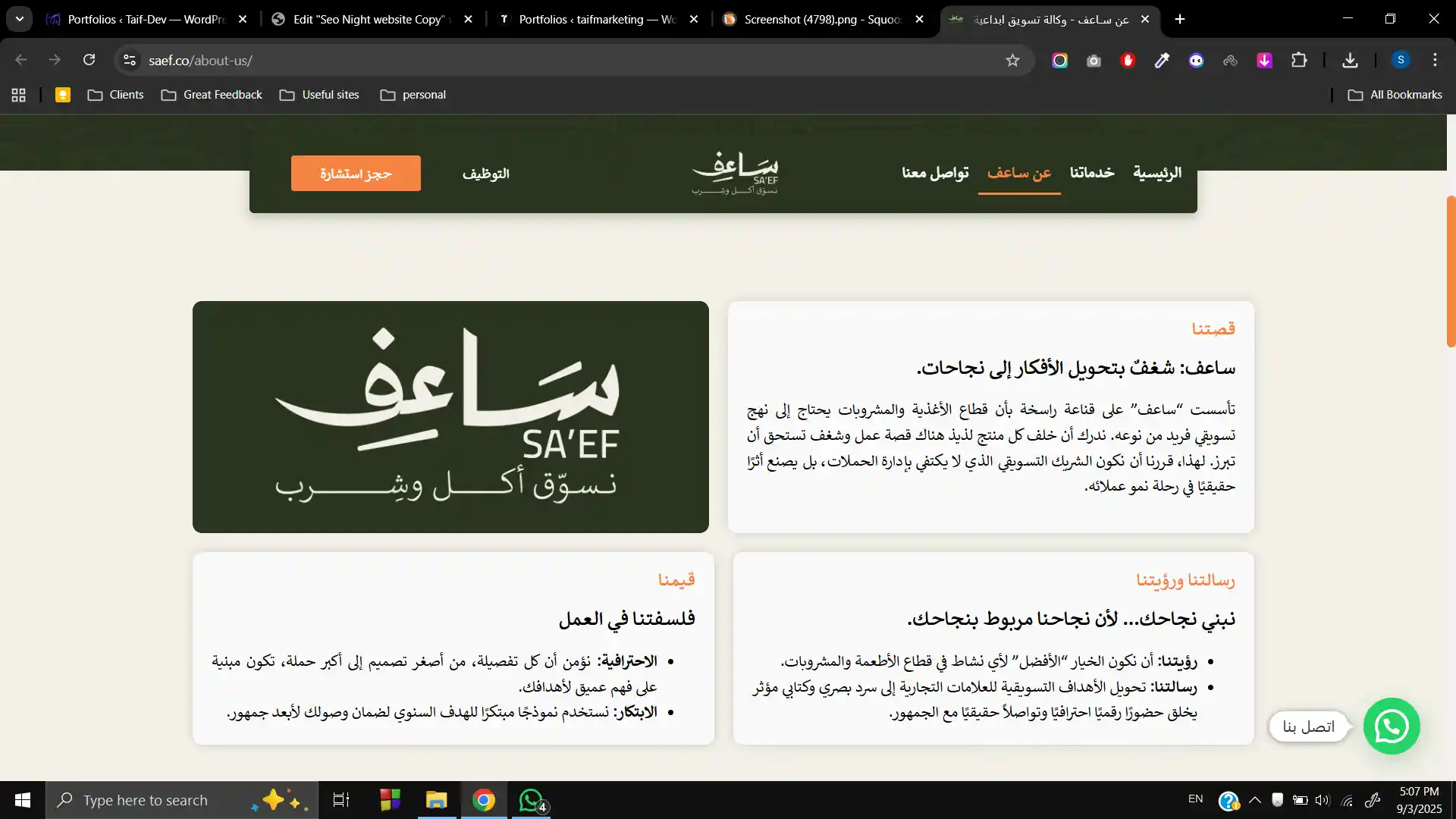Switch to Portfolios Taif-Dev WordPress tab
Viewport: 1456px width, 819px height.
[x=147, y=19]
